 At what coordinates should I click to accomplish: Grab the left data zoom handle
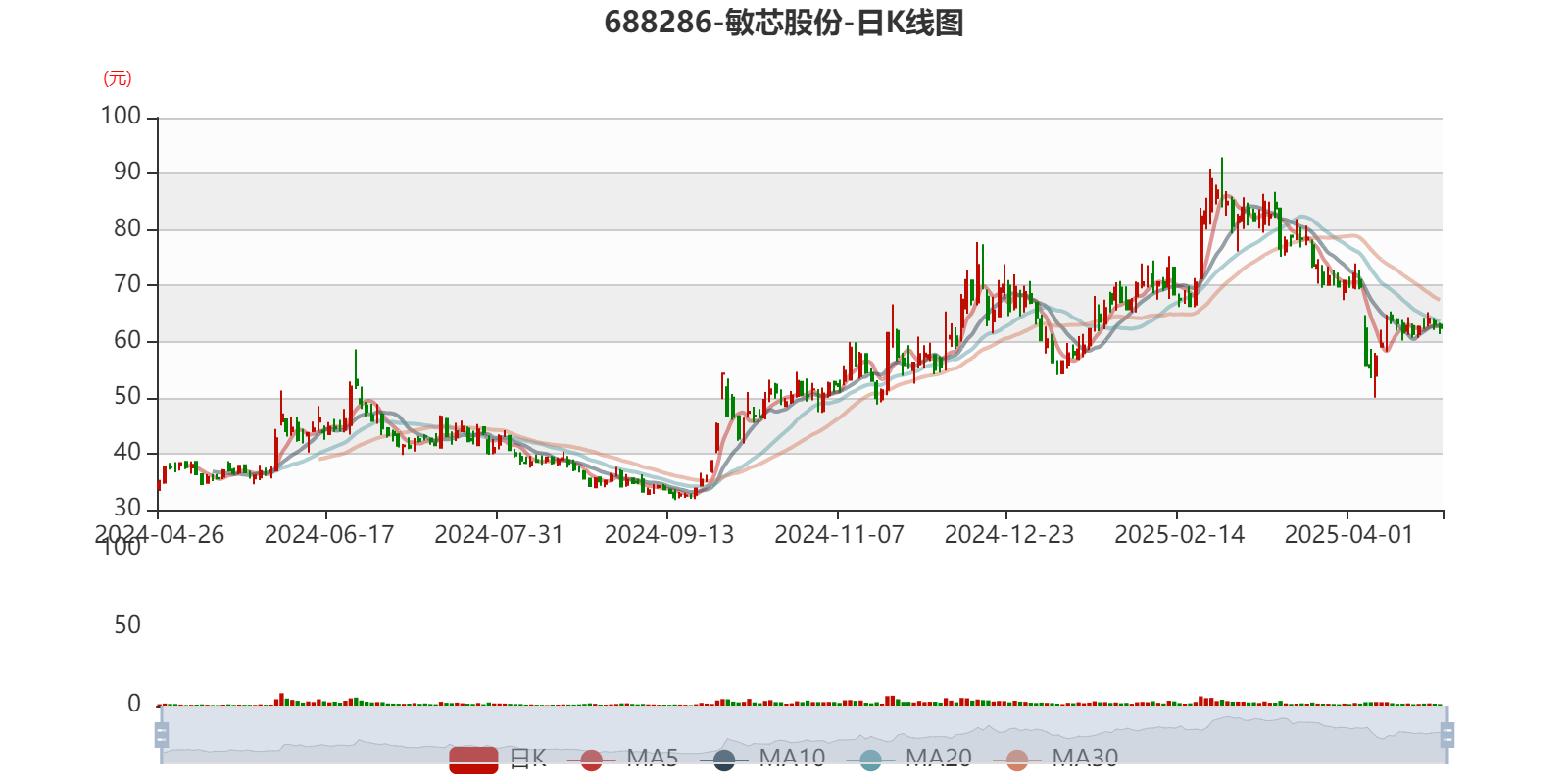point(162,735)
